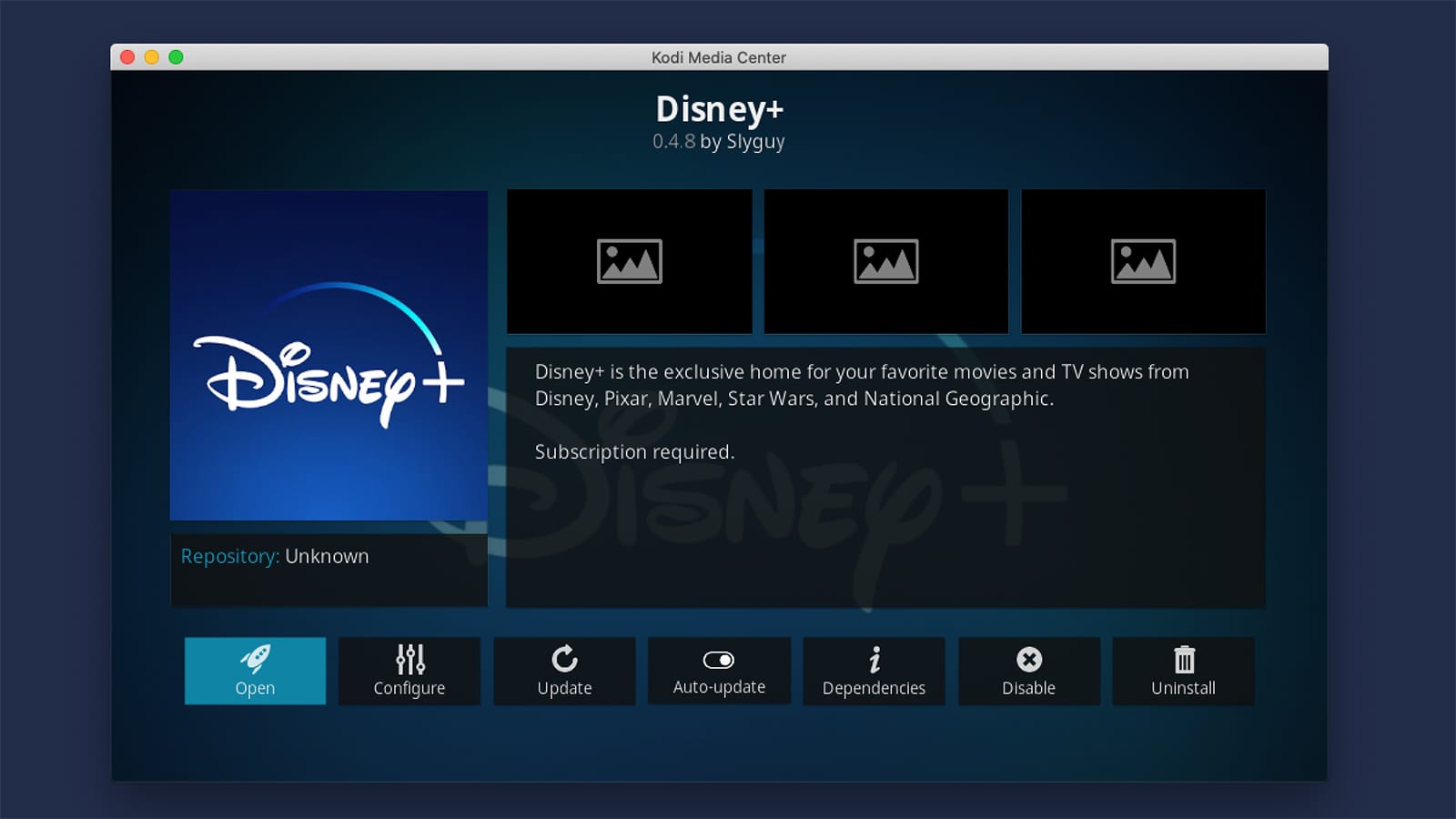Maximize Kodi window with green button
1456x819 pixels.
point(176,57)
